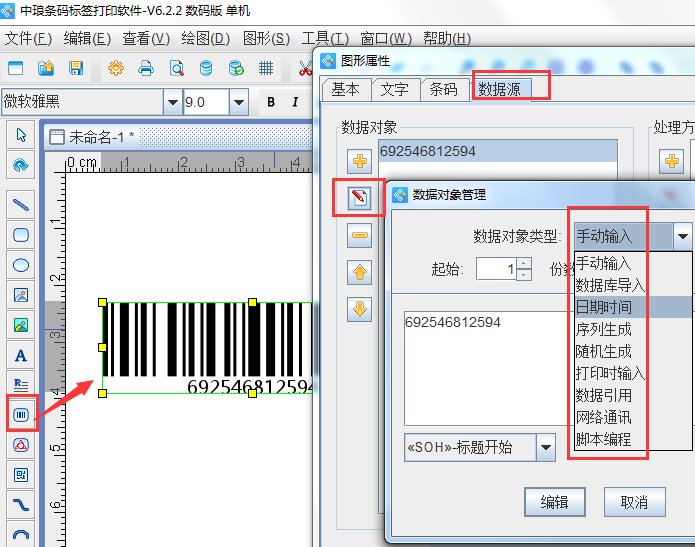The width and height of the screenshot is (695, 547).
Task: Expand the data object type dropdown arrow
Action: pos(683,236)
